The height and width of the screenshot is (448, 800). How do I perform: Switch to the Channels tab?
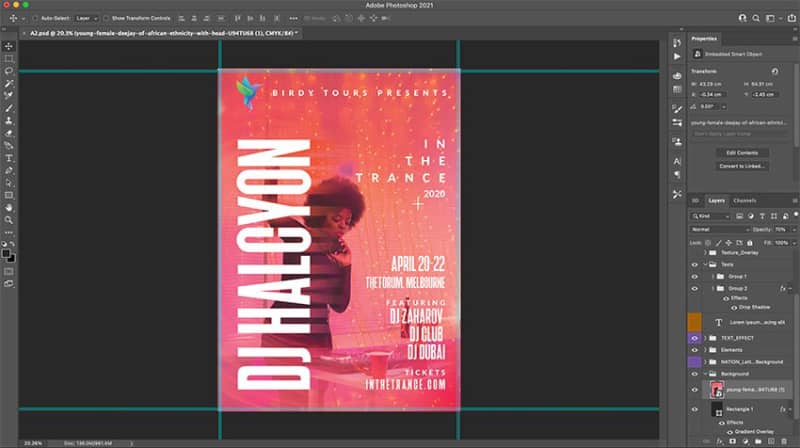pos(744,201)
